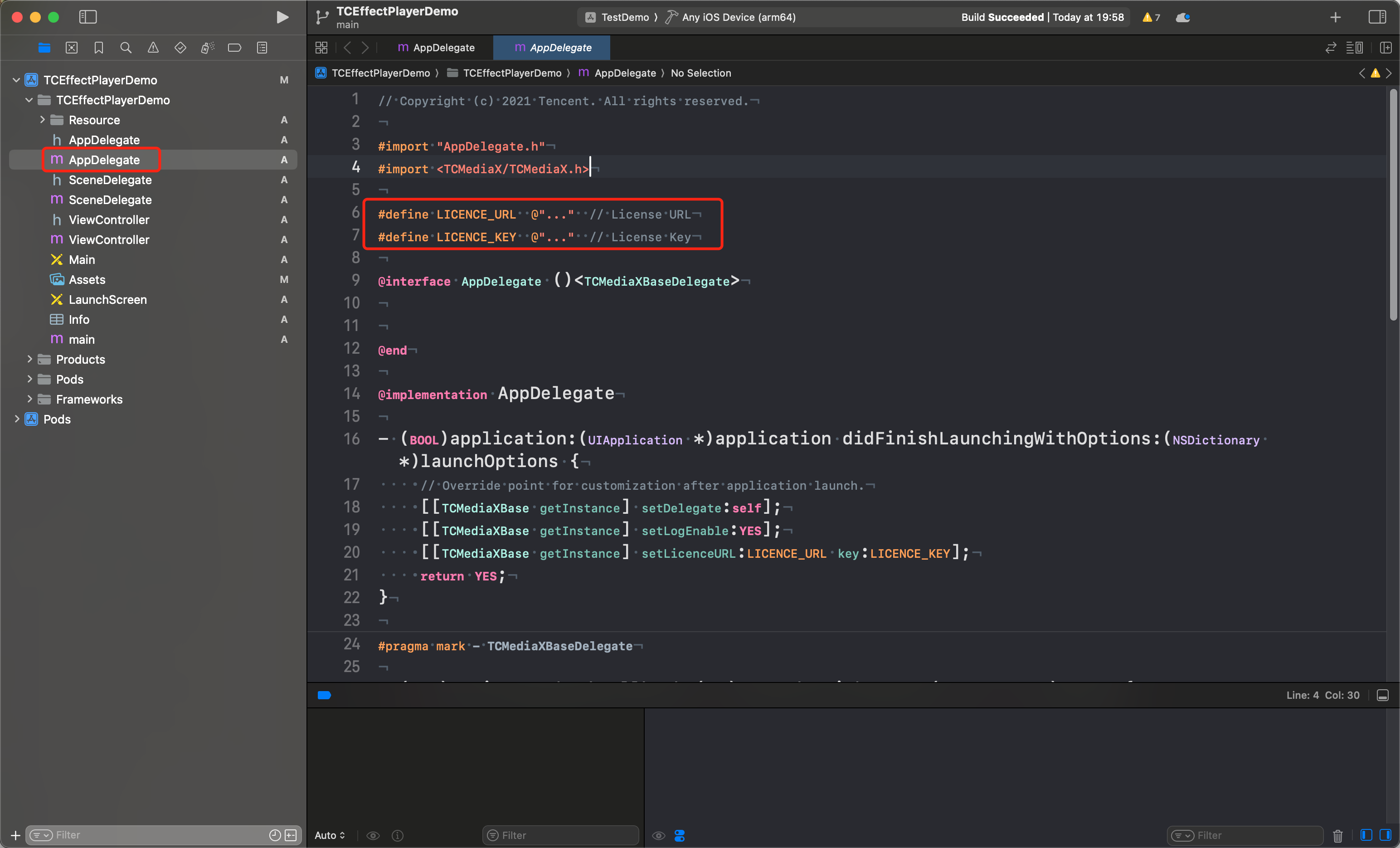Expand the Frameworks folder
Viewport: 1400px width, 848px height.
tap(29, 399)
